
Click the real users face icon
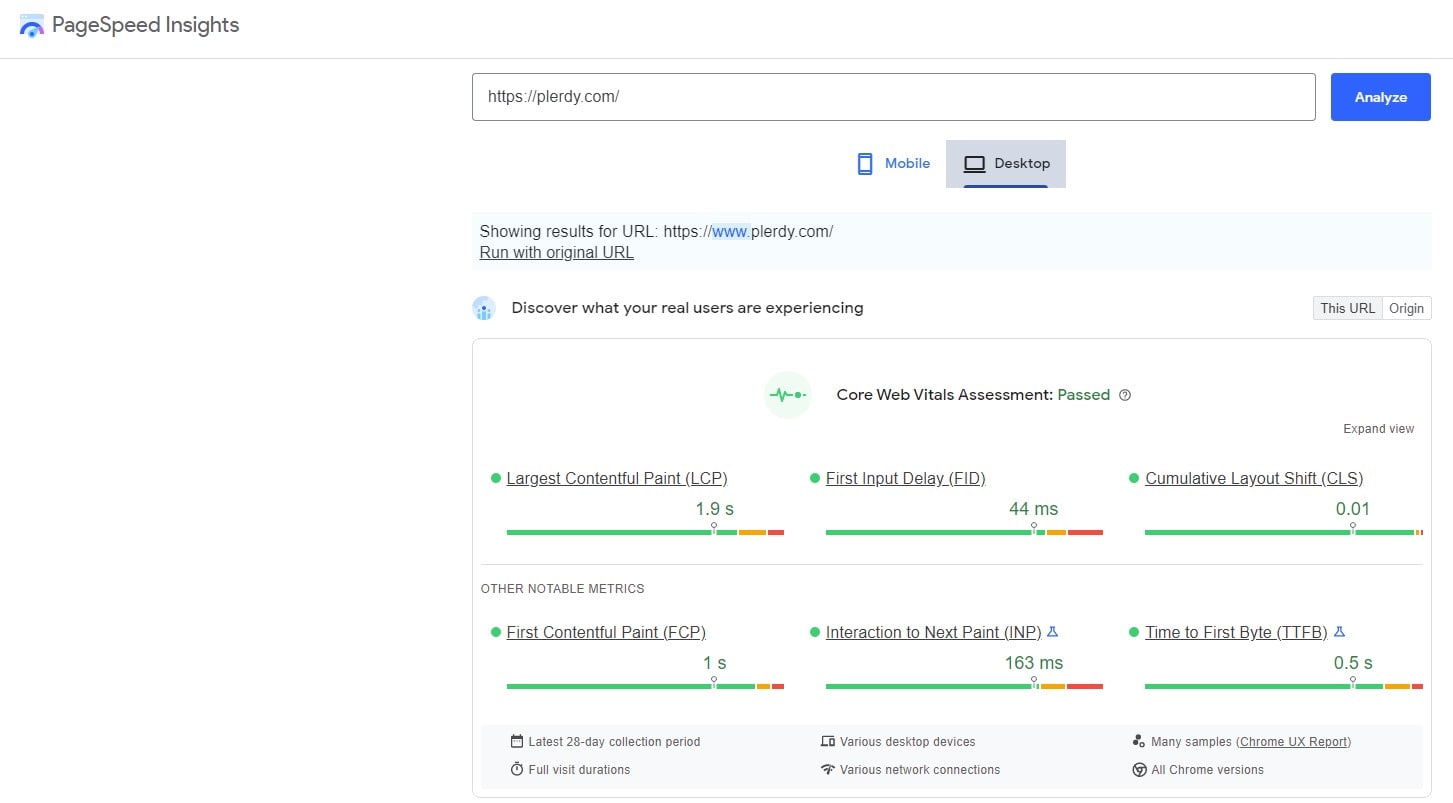[484, 308]
